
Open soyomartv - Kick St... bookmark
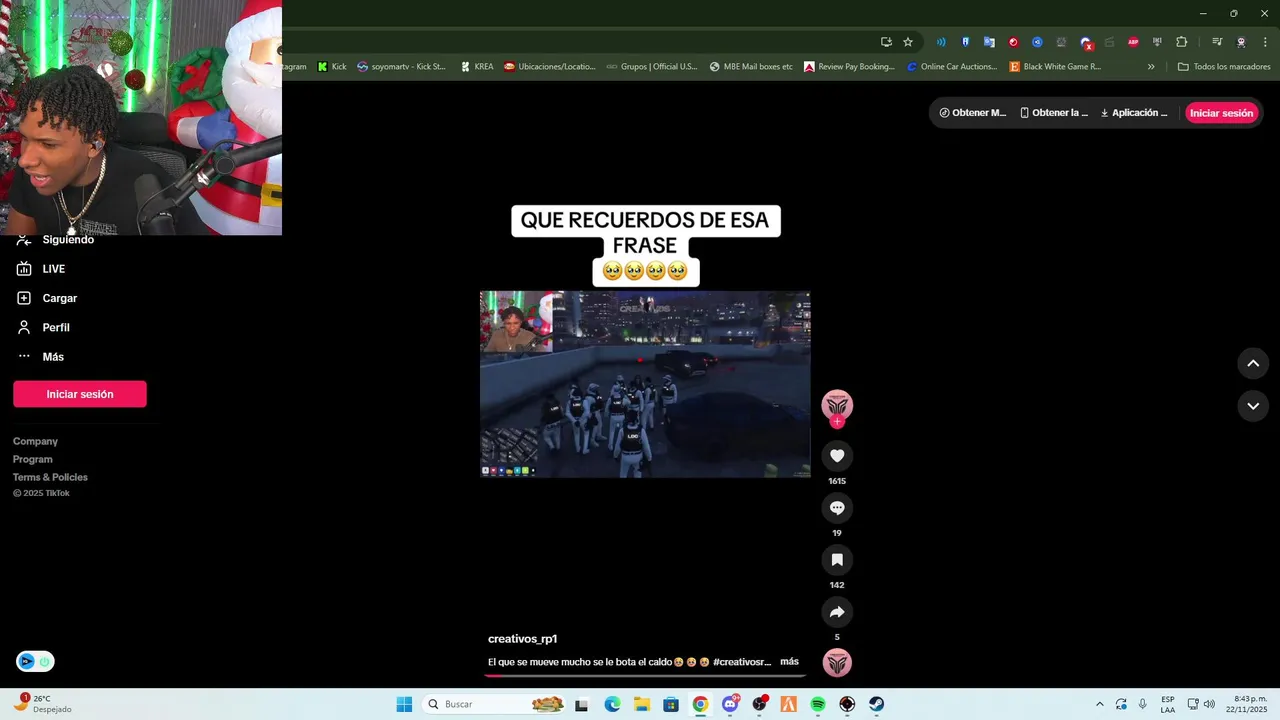(402, 67)
